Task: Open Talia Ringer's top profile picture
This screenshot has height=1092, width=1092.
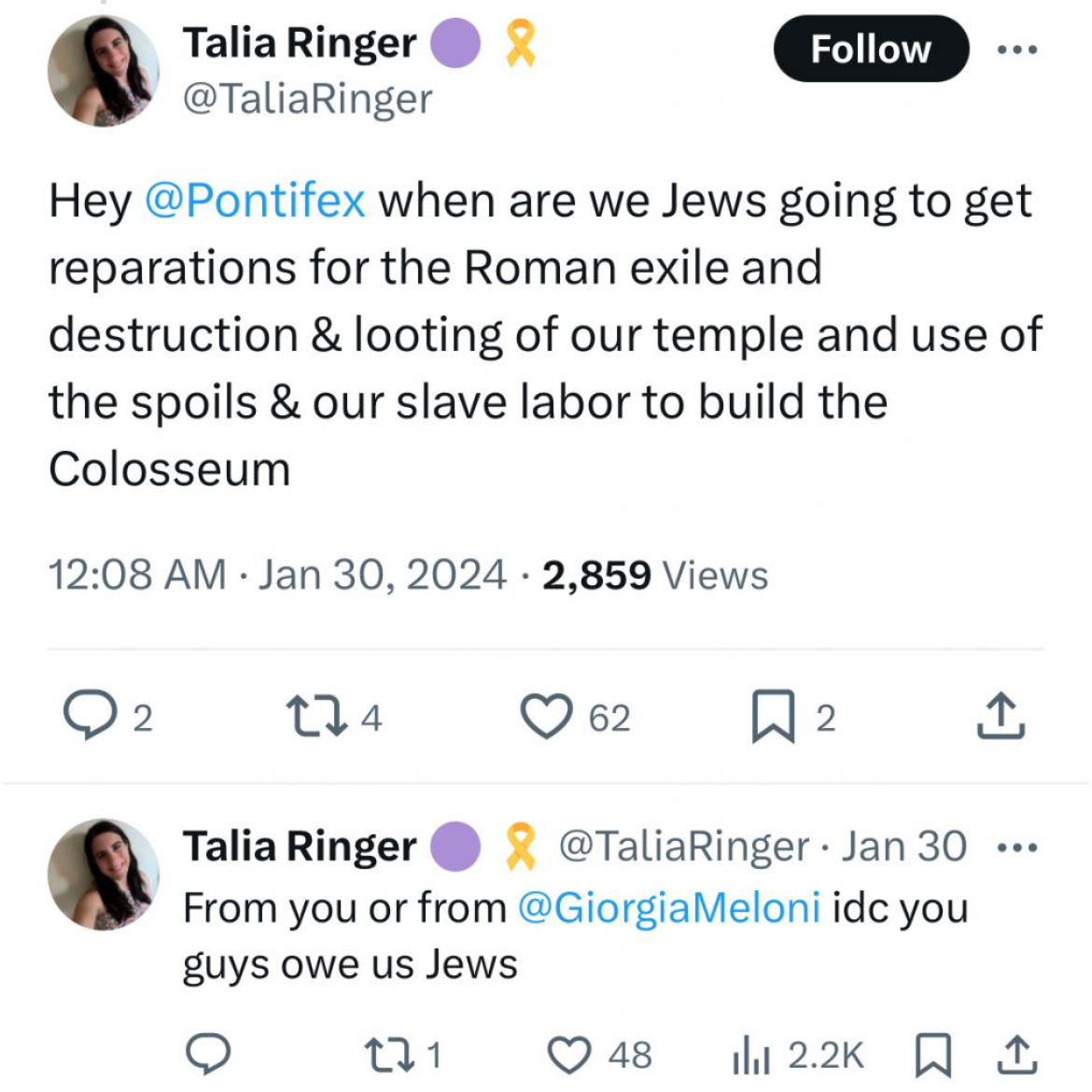Action: tap(103, 70)
